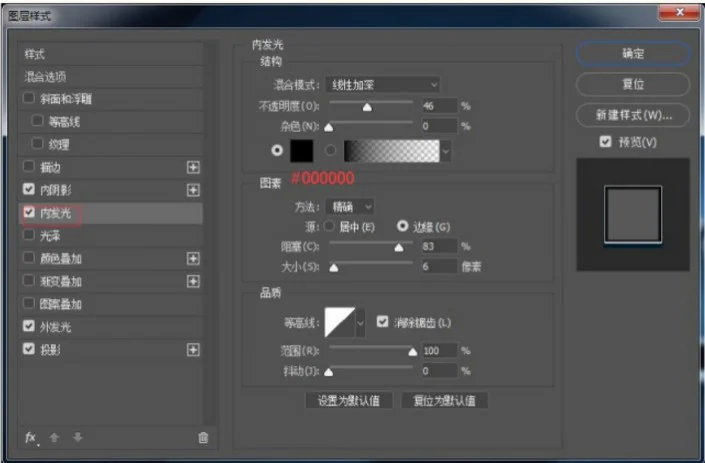Viewport: 705px width, 463px height.
Task: Open the 方法 dropdown
Action: 349,207
